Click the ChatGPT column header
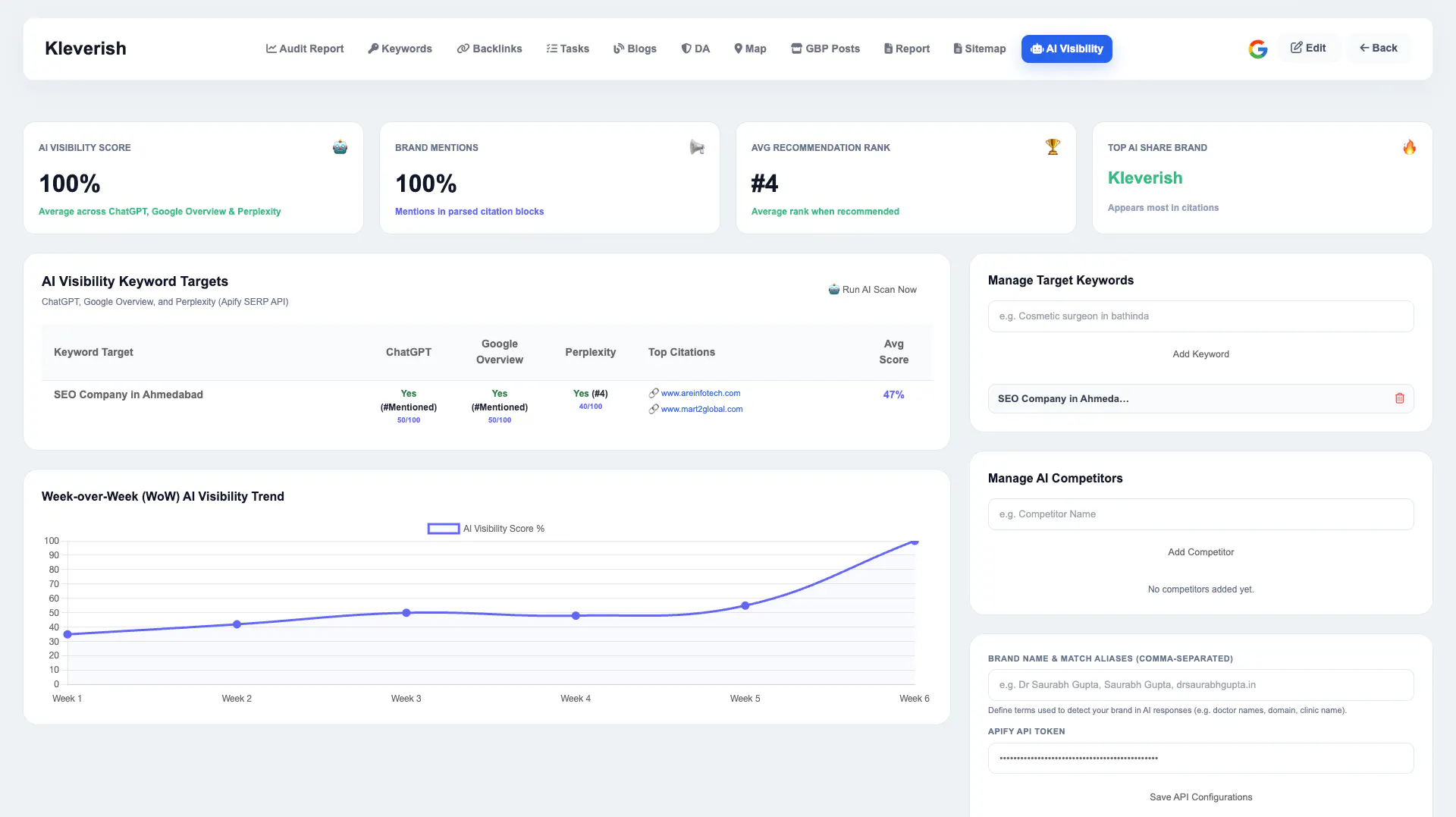Viewport: 1456px width, 817px height. point(409,352)
